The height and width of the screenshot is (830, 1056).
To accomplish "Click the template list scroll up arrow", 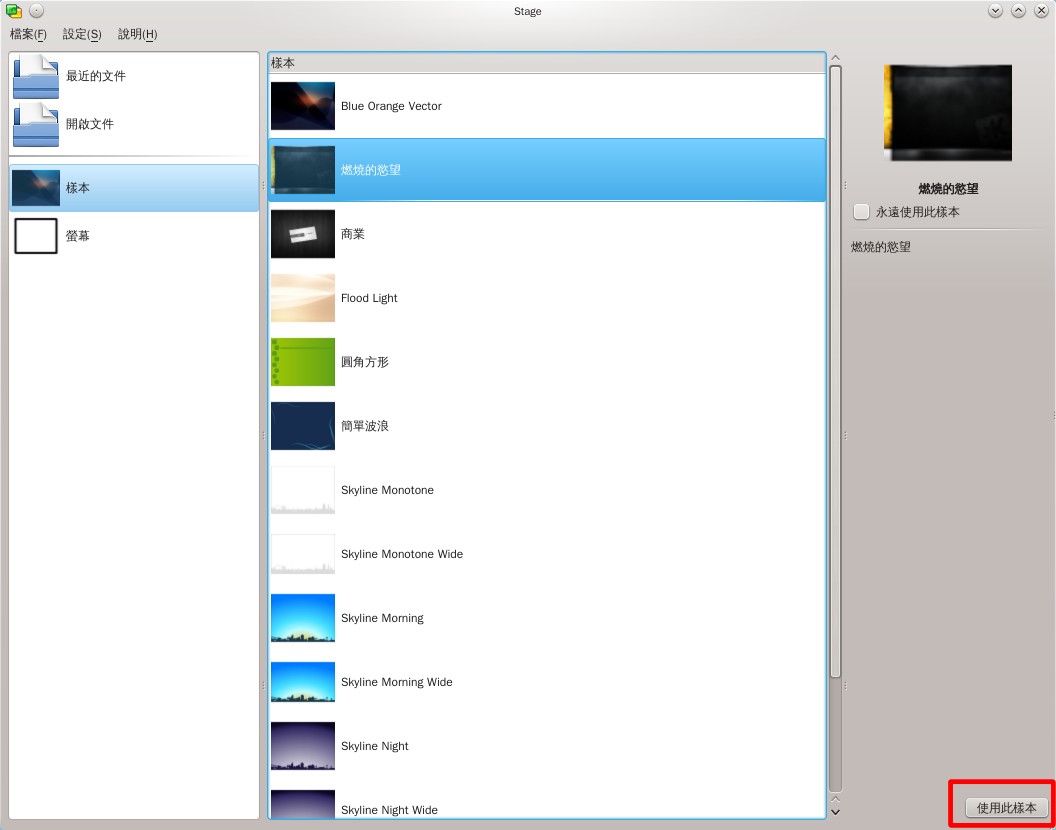I will pos(835,58).
